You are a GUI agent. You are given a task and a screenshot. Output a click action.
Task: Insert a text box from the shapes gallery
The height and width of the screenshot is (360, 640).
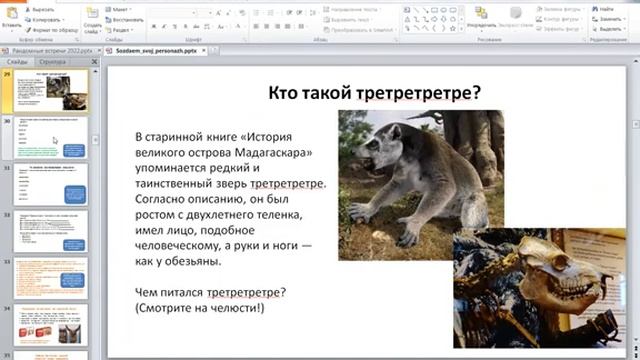[x=407, y=10]
